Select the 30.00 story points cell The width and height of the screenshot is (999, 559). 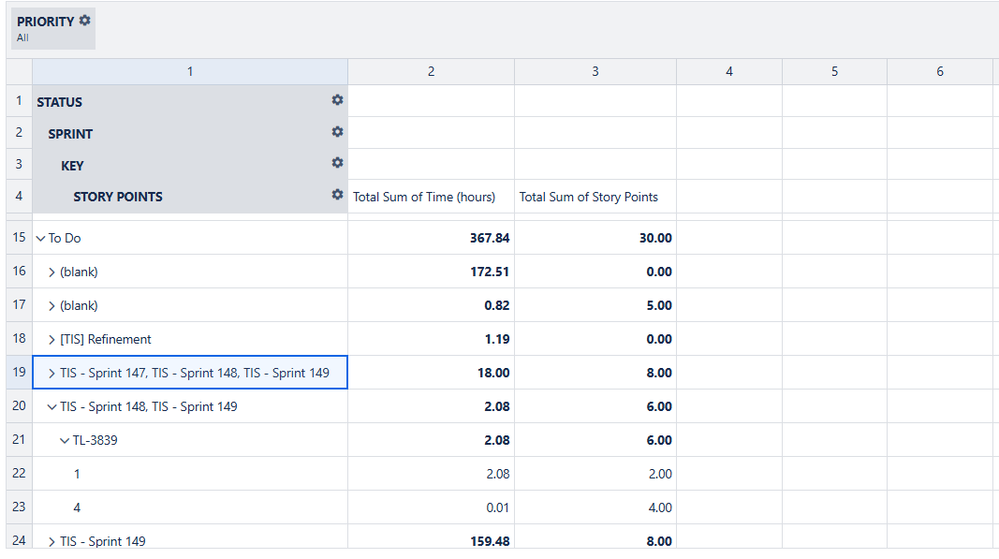click(595, 238)
